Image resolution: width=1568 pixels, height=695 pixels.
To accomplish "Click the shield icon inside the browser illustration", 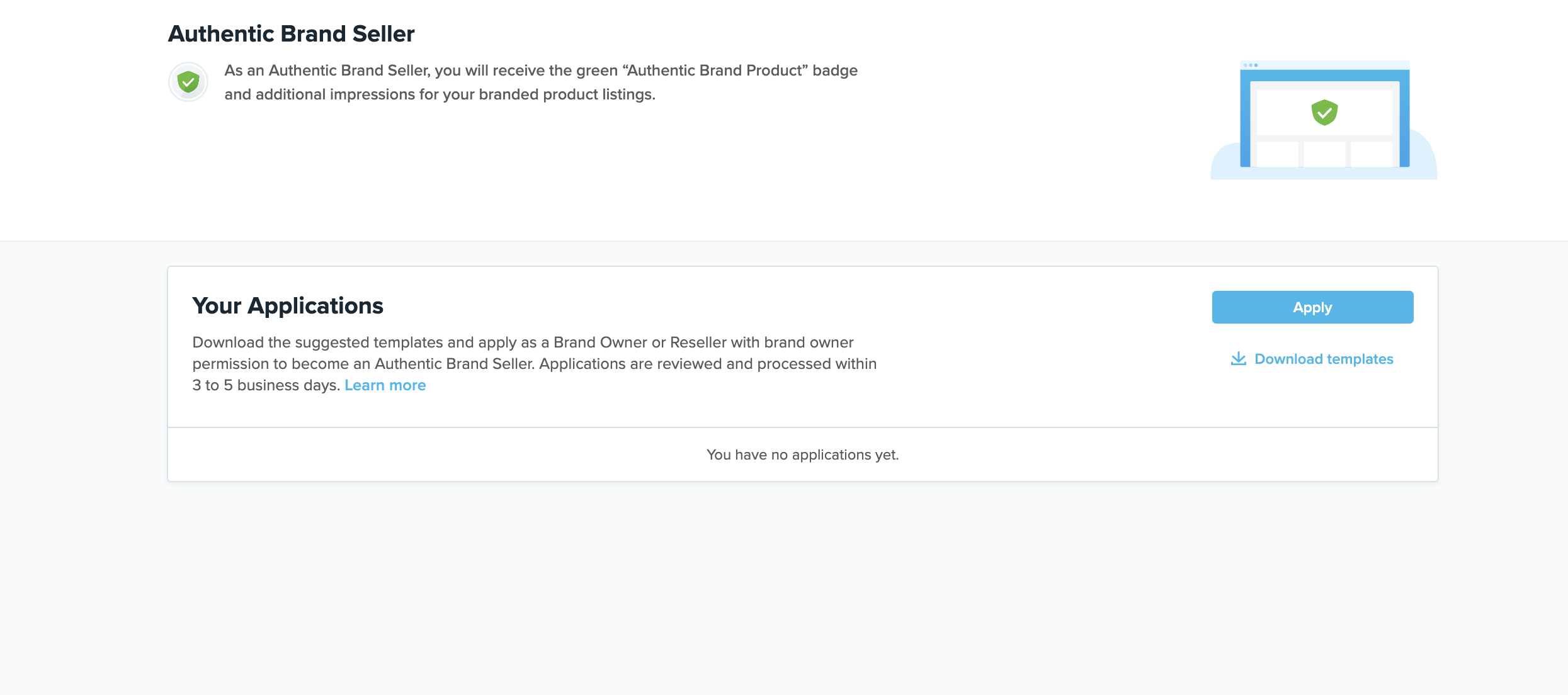I will coord(1323,113).
